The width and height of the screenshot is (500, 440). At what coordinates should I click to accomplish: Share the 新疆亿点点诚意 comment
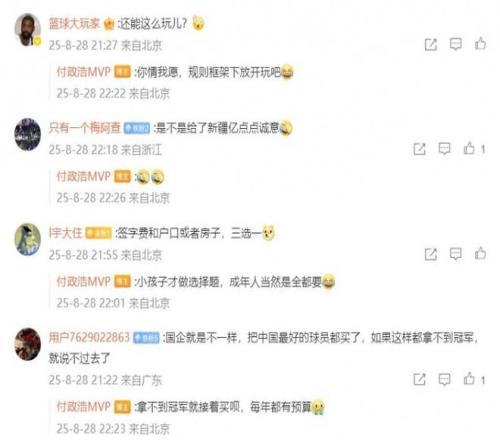tap(419, 149)
